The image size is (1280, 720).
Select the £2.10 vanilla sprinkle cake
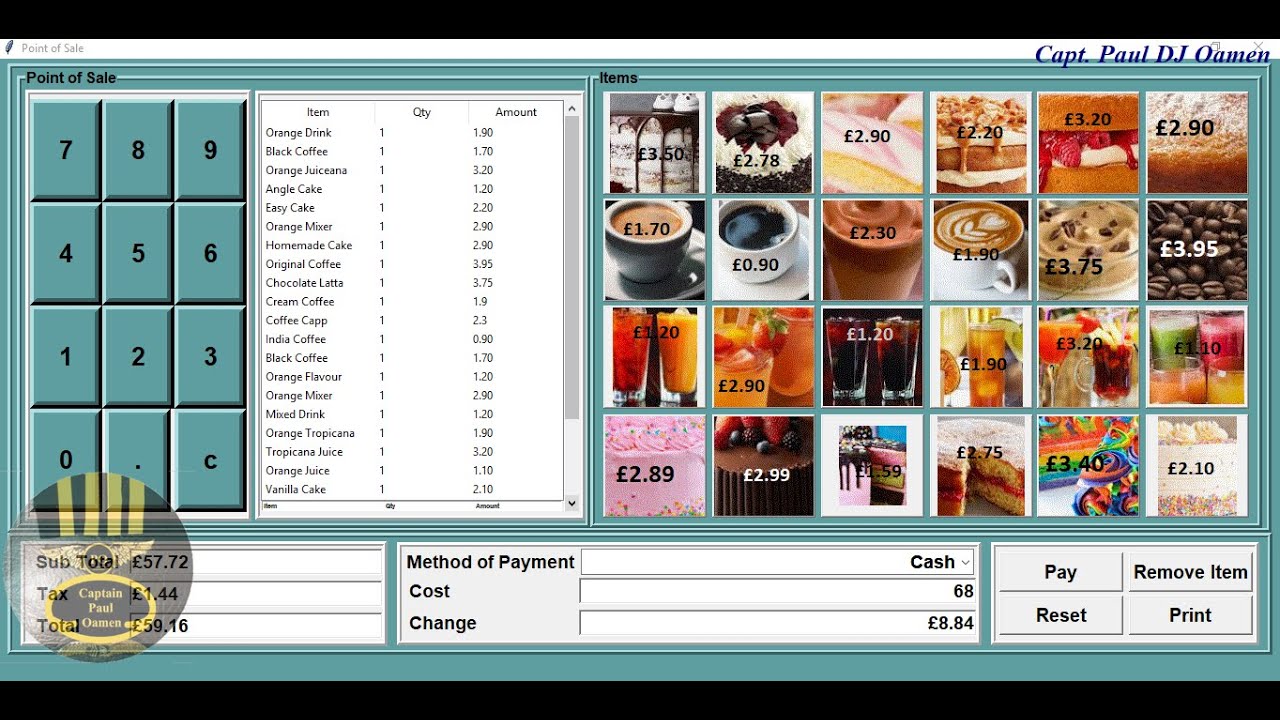[1197, 466]
